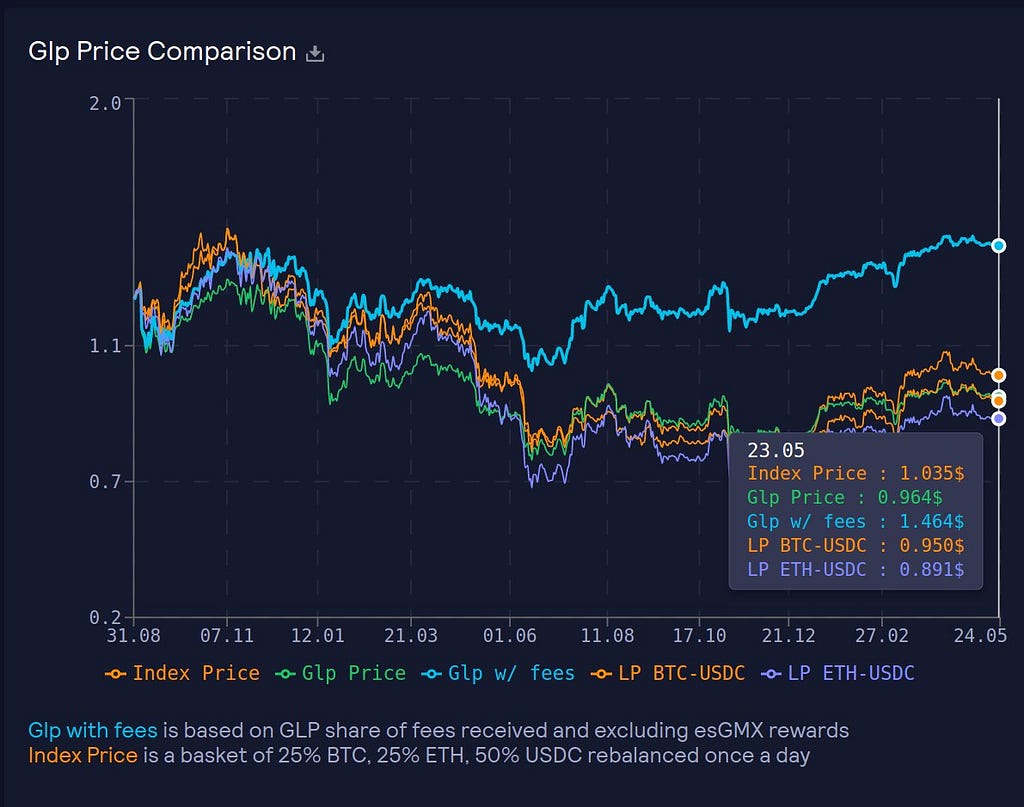Click the x-axis label '27.02'
Viewport: 1024px width, 807px height.
click(x=882, y=635)
